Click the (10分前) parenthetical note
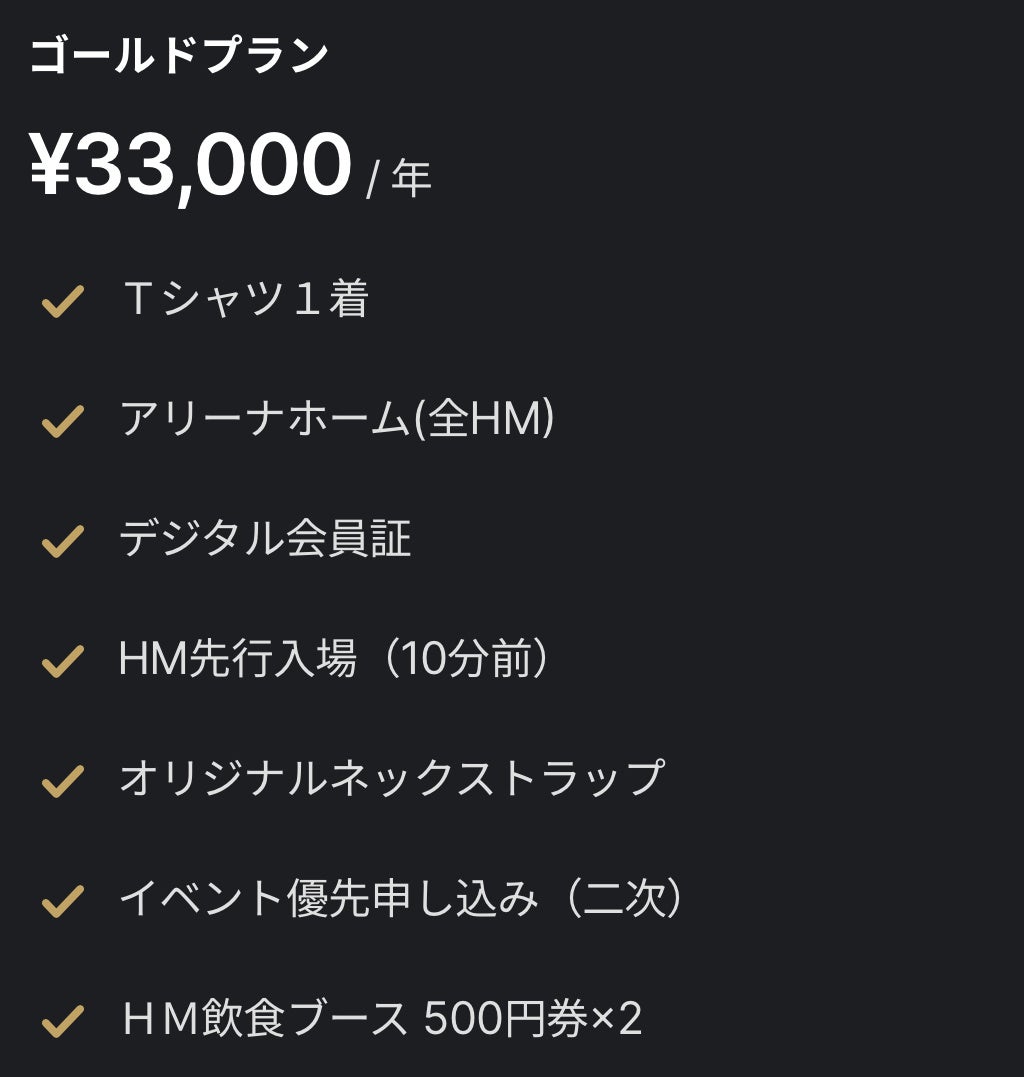This screenshot has height=1077, width=1024. (x=463, y=659)
